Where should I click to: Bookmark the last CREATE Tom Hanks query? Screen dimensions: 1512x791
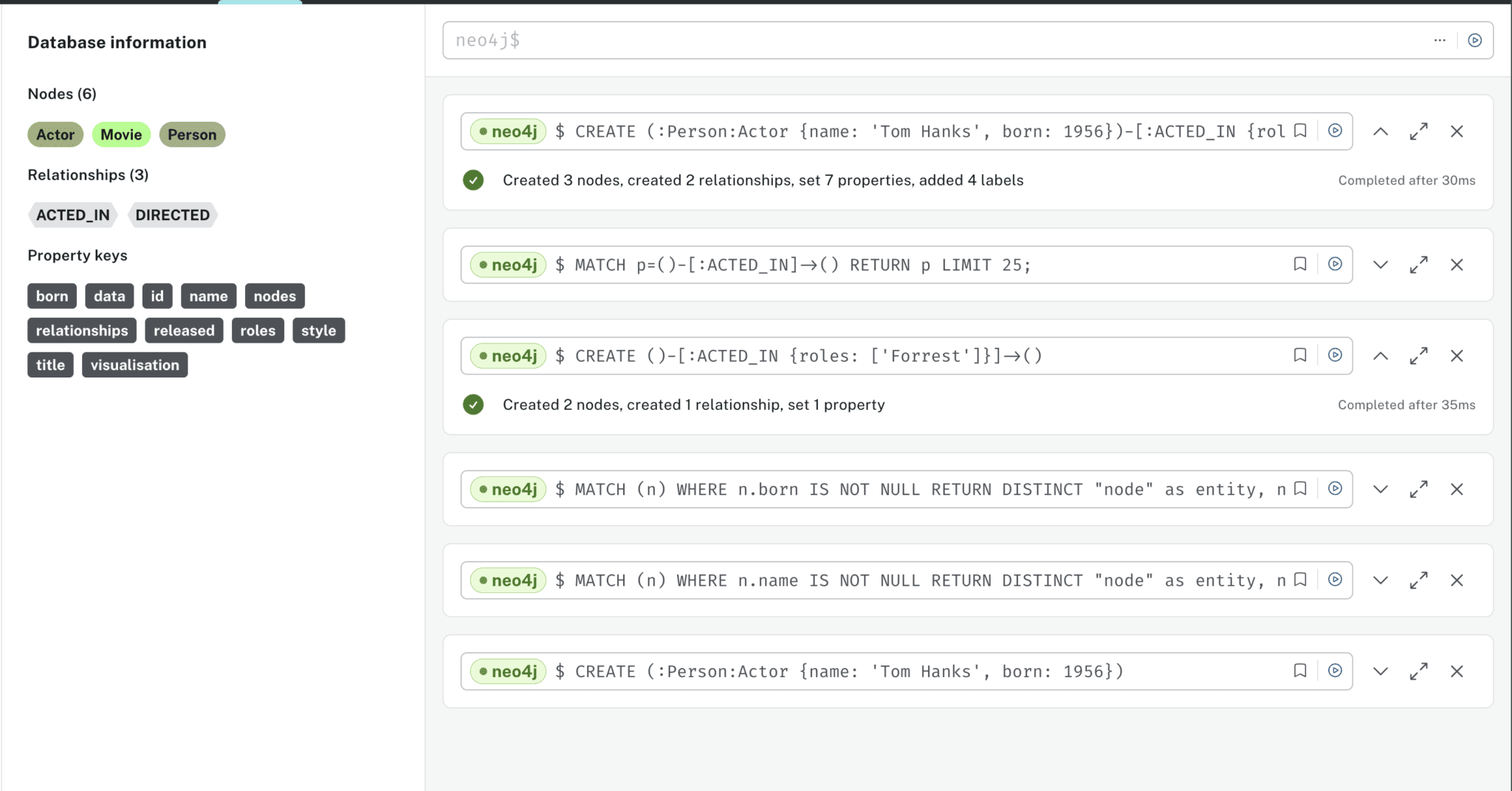[1299, 671]
